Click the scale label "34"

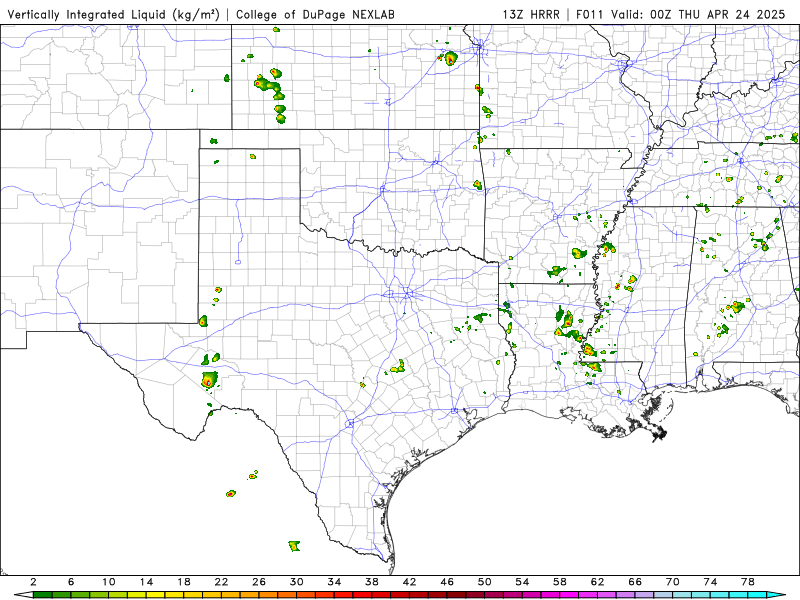tap(335, 582)
